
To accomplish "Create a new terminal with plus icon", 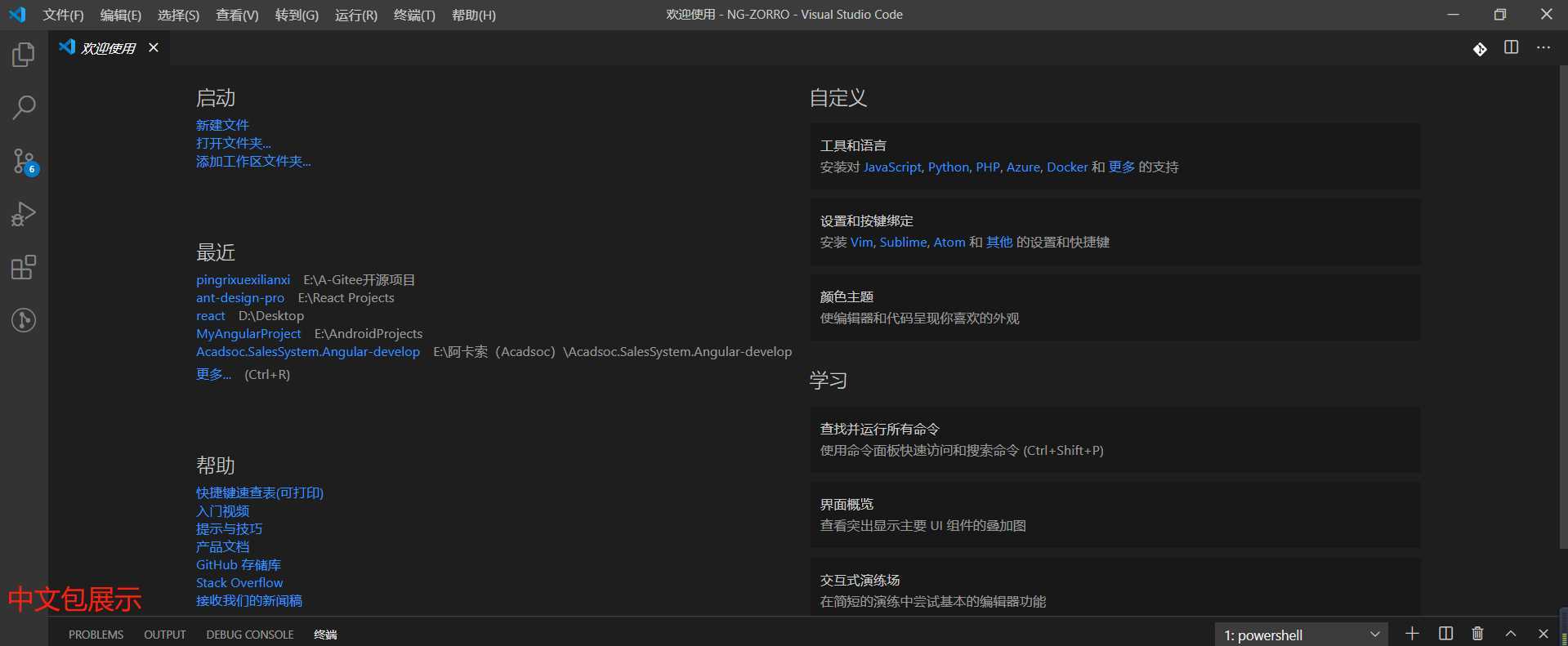I will coord(1412,634).
